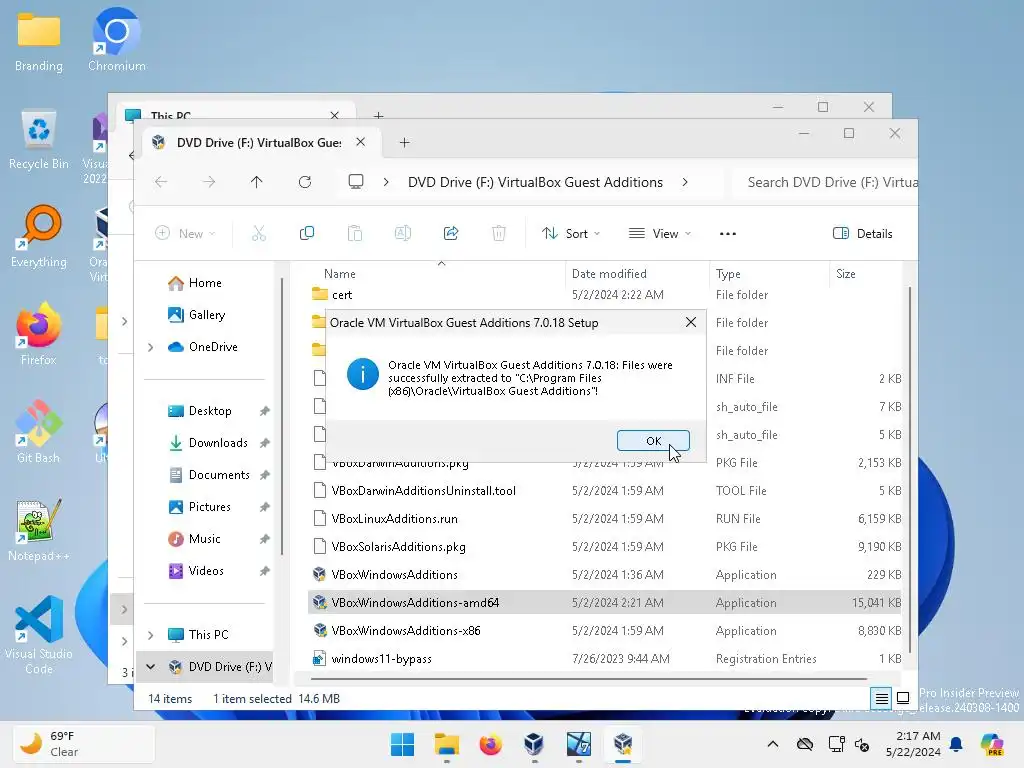Open Downloads in quick access
Image resolution: width=1024 pixels, height=768 pixels.
(x=217, y=443)
